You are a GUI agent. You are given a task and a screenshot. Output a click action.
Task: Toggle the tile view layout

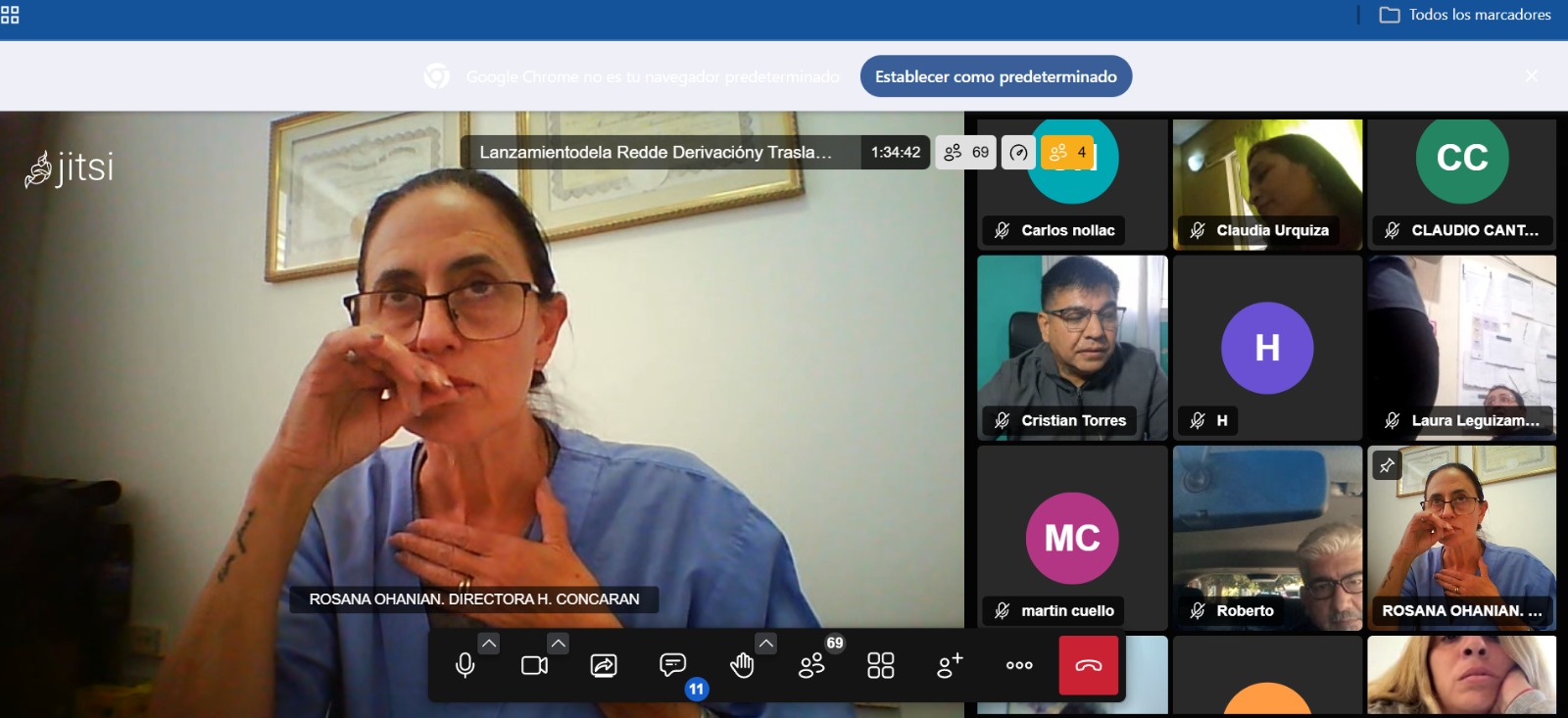point(880,666)
